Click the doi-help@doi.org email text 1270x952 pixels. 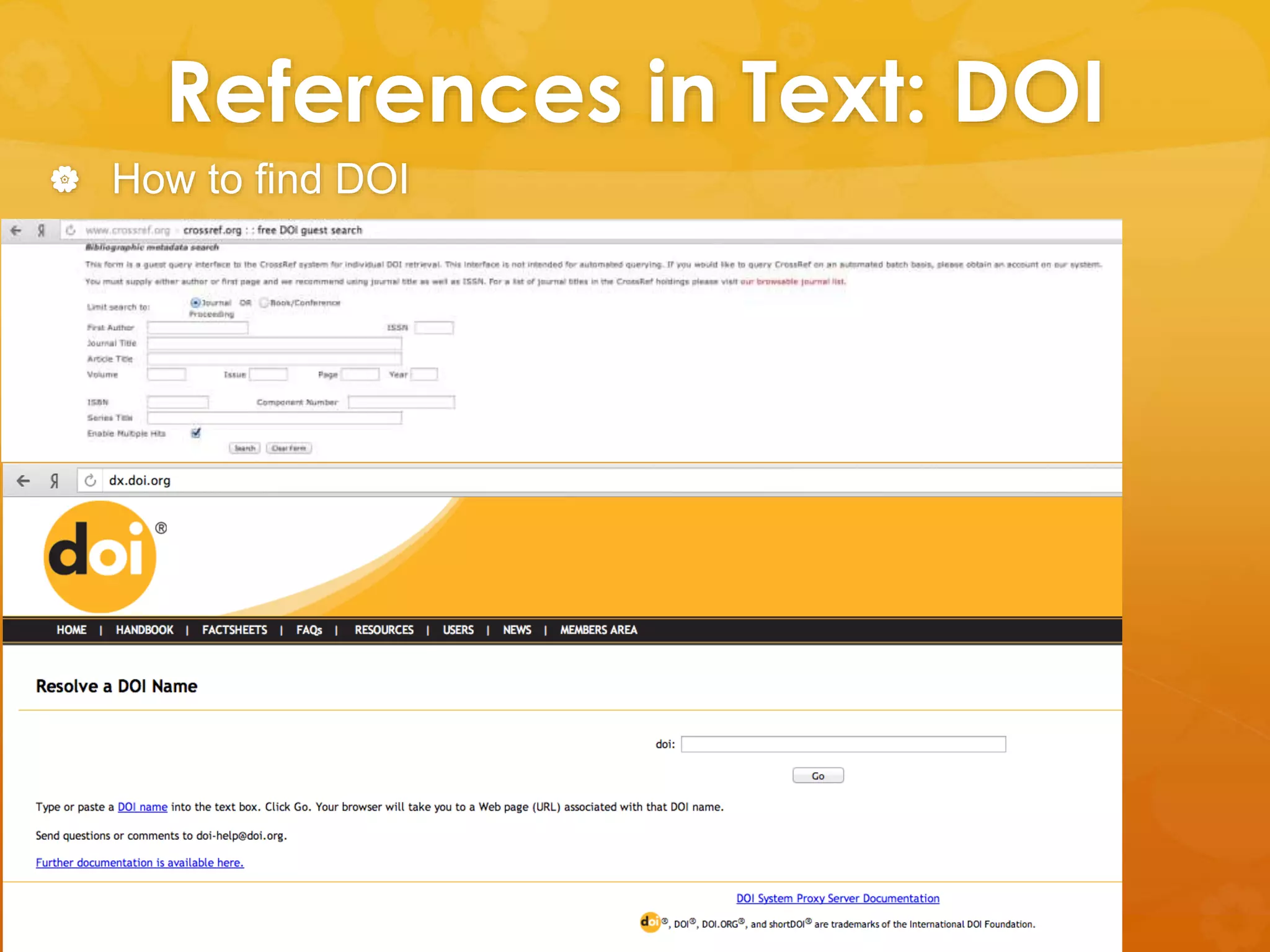(241, 835)
